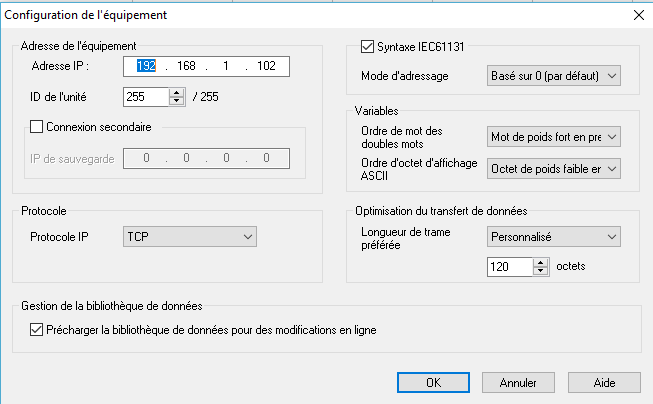Toggle Précharger la bibliothèque de données checkbox
This screenshot has height=404, width=653.
point(38,329)
